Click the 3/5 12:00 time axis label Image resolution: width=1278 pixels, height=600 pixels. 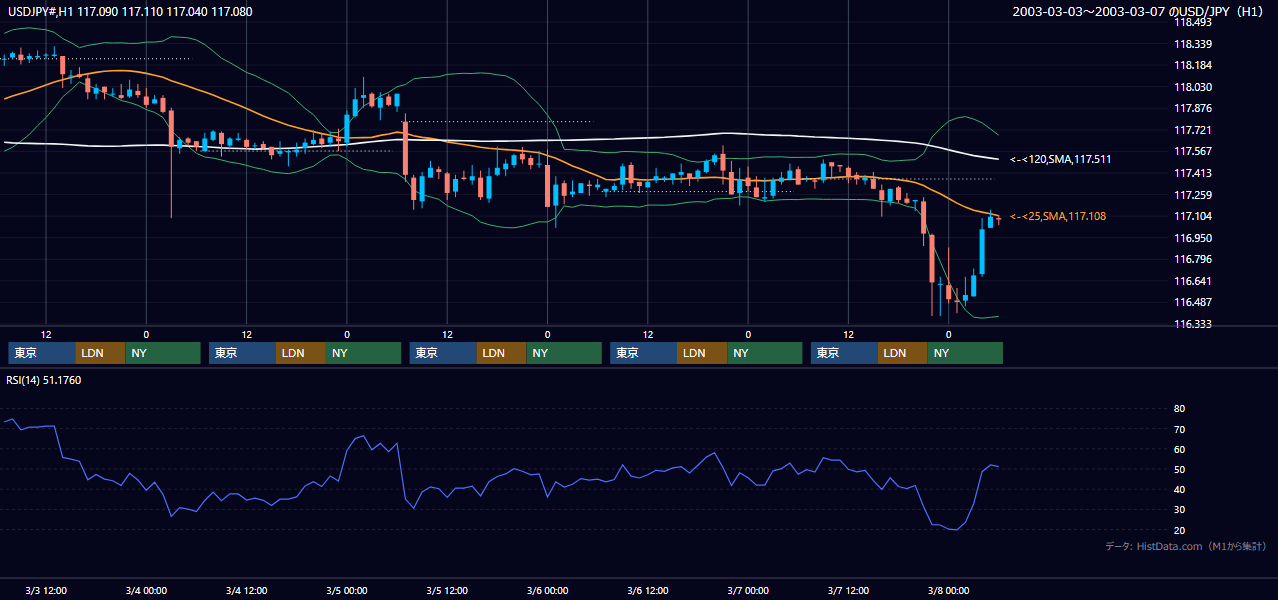point(447,591)
